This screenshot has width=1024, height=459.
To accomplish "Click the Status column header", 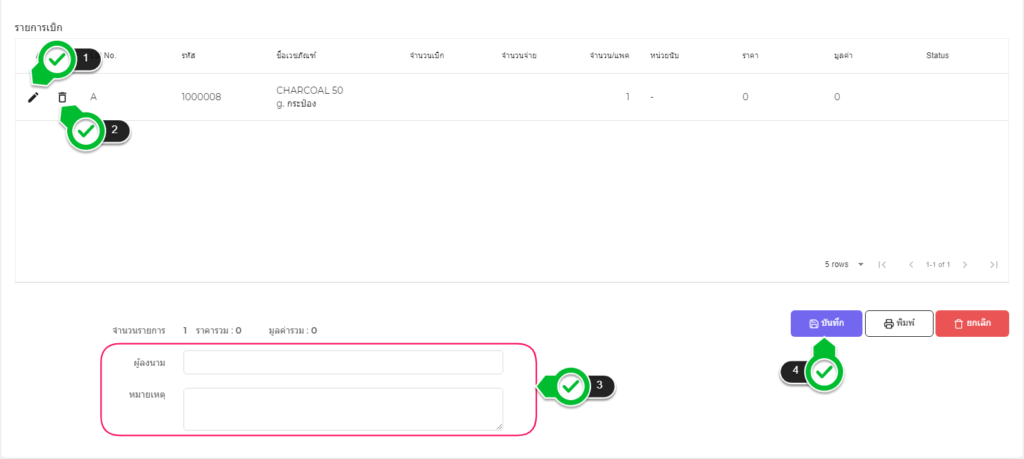I will 937,55.
